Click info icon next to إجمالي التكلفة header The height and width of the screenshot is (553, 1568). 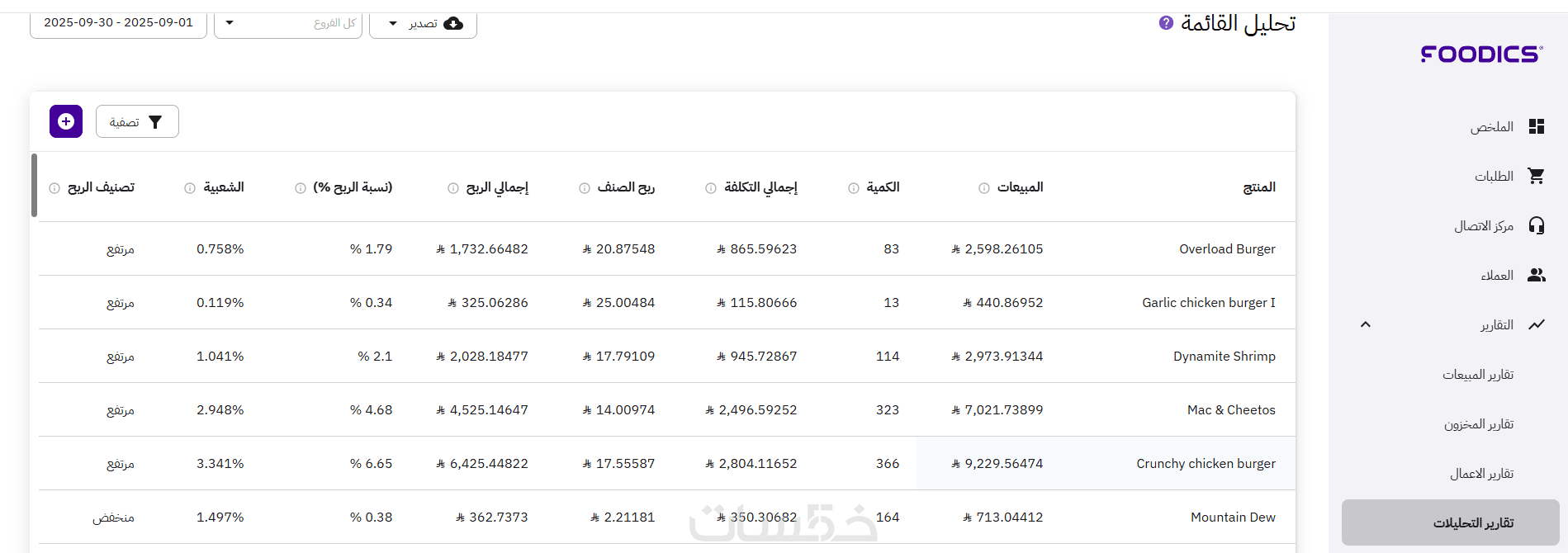tap(711, 188)
